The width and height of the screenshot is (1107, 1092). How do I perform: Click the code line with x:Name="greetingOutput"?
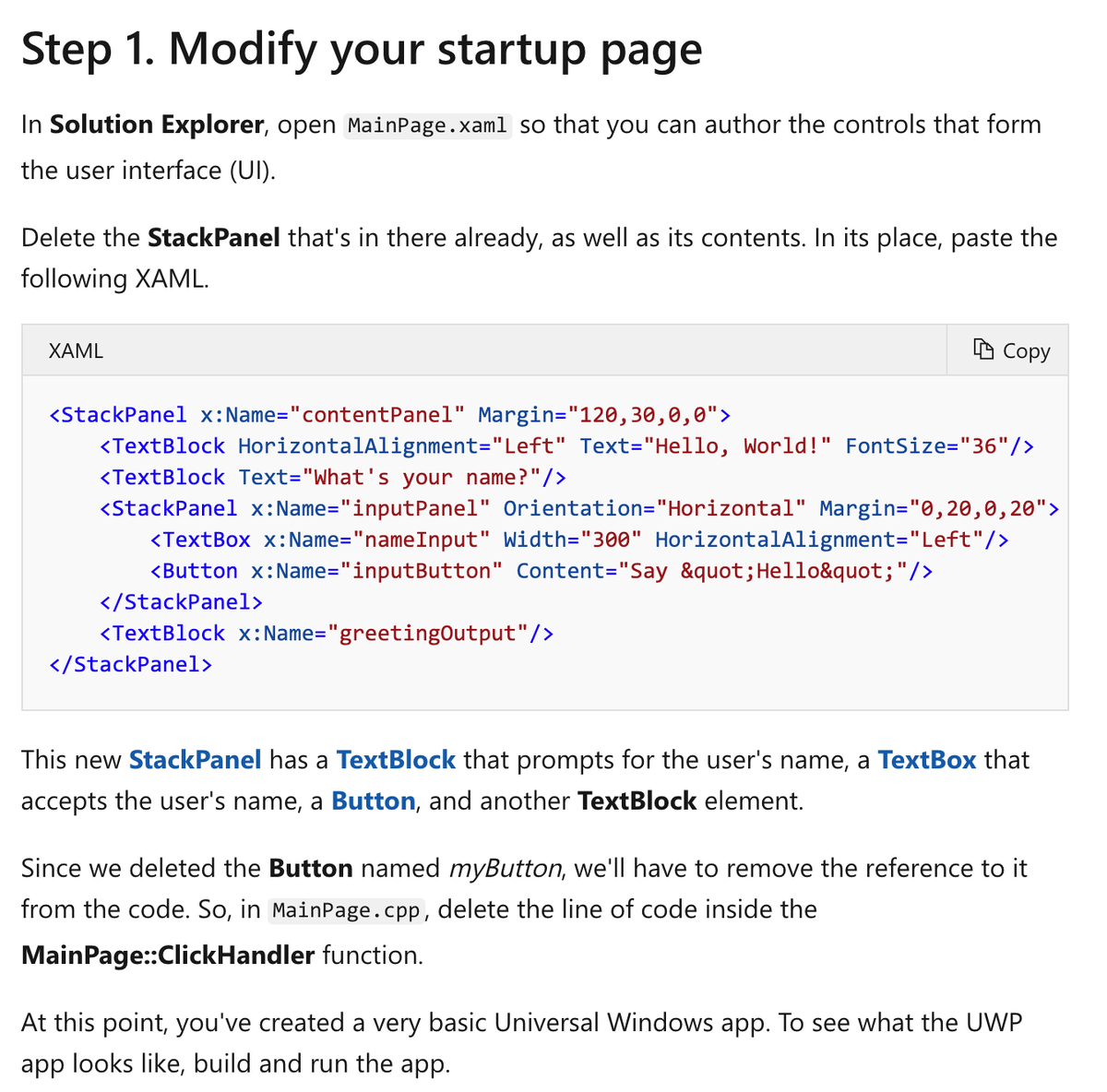coord(327,634)
